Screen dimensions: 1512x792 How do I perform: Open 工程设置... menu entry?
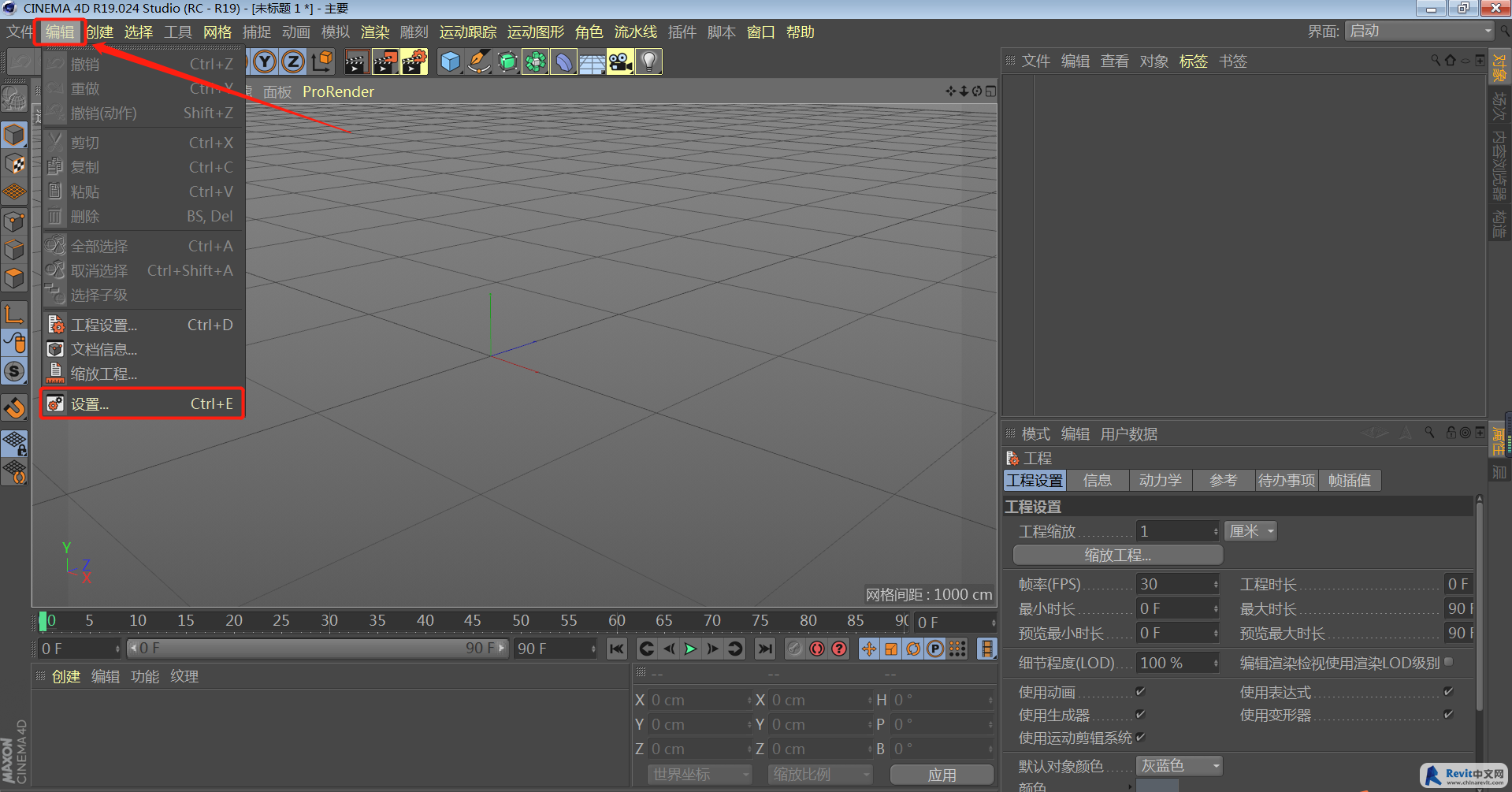(142, 325)
